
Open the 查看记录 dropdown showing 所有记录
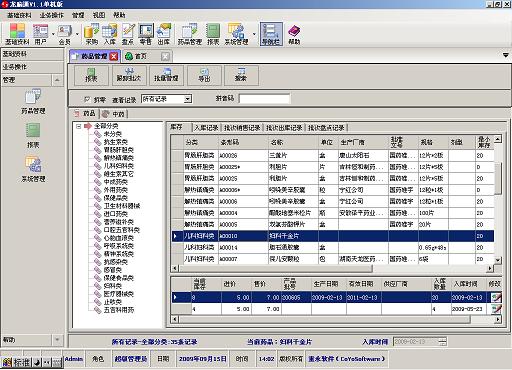pos(166,99)
